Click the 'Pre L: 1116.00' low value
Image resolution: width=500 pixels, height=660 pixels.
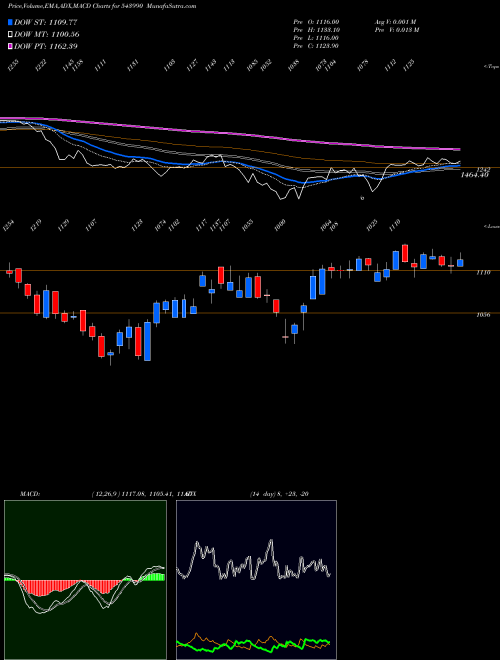[316, 37]
